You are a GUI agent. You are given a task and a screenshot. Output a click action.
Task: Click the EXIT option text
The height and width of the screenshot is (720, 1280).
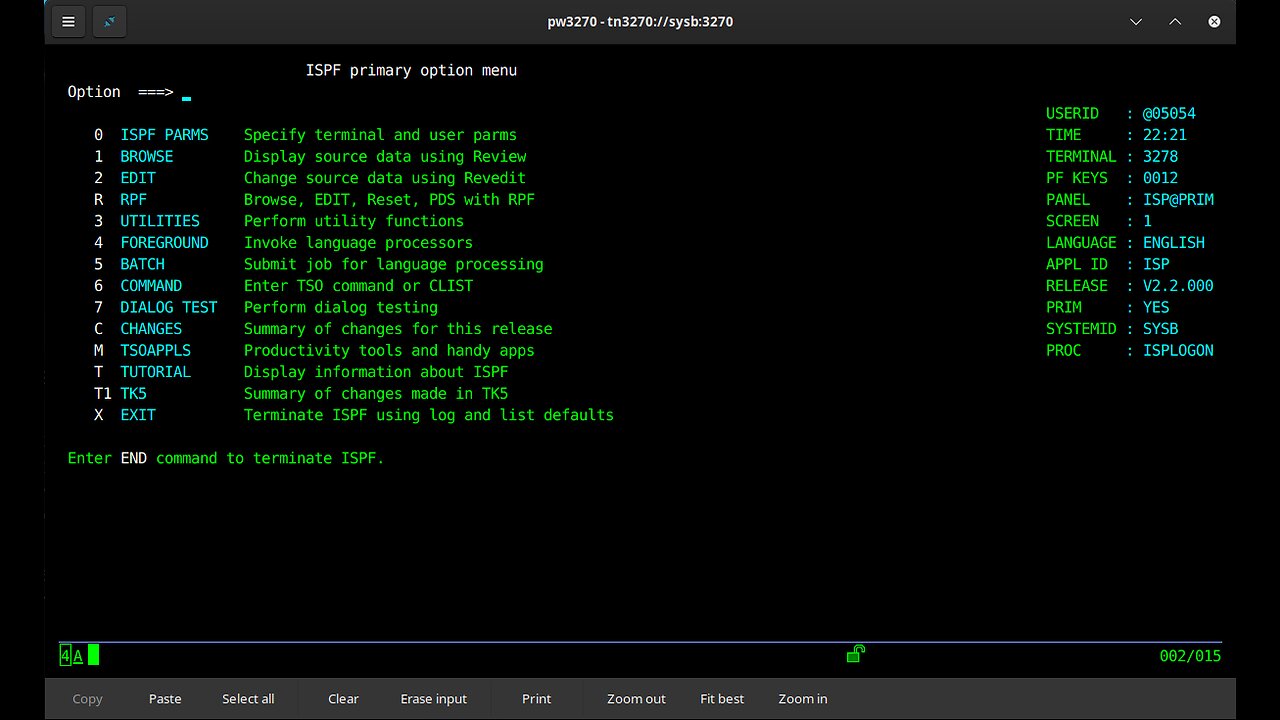(138, 415)
